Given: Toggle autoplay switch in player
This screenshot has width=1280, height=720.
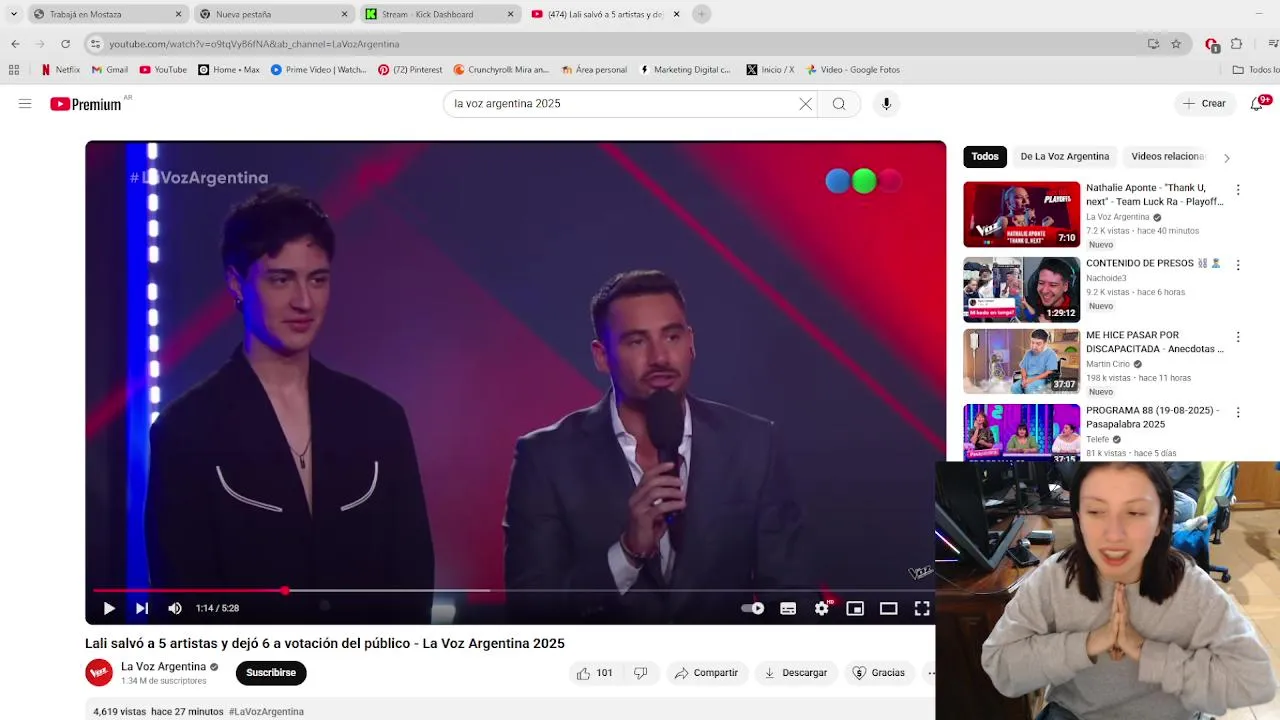Looking at the screenshot, I should tap(753, 608).
